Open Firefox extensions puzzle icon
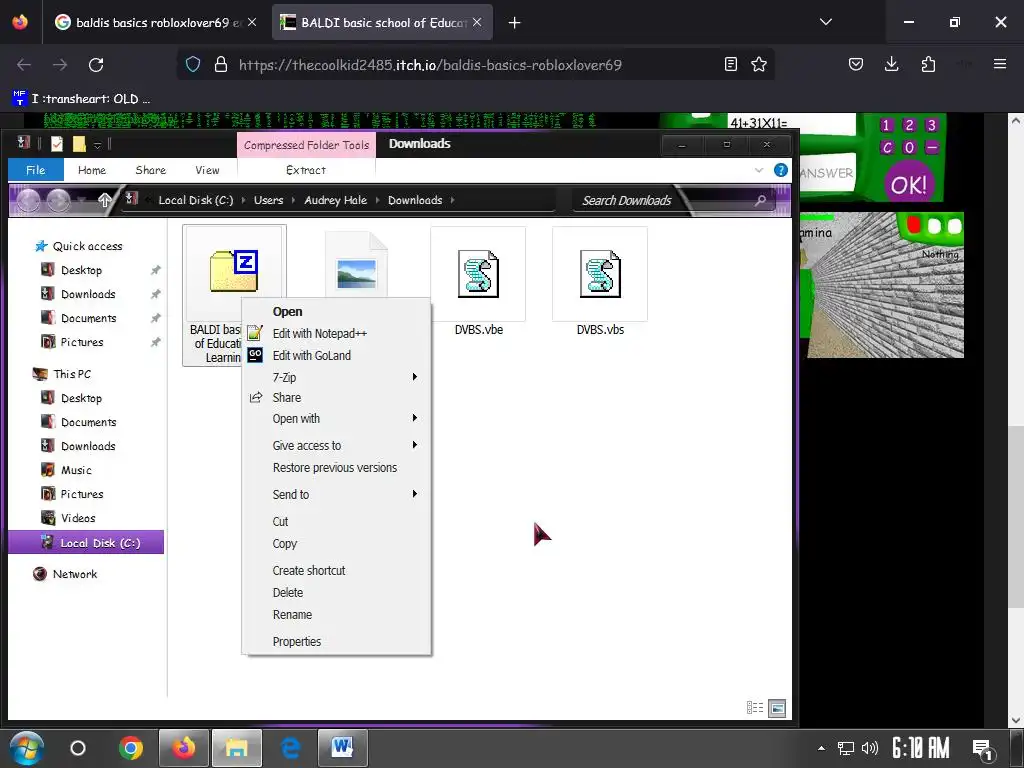The width and height of the screenshot is (1024, 768). pos(928,64)
